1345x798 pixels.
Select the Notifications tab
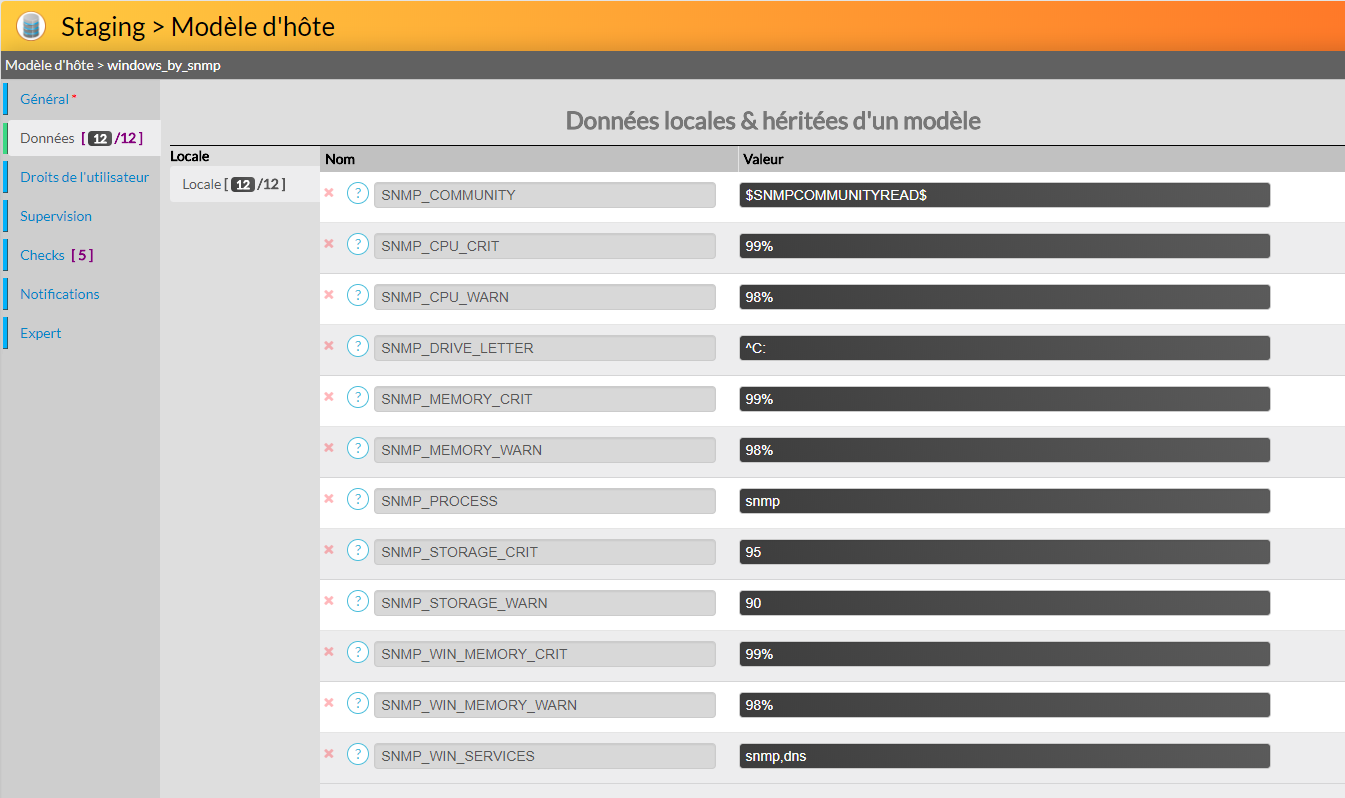[60, 294]
